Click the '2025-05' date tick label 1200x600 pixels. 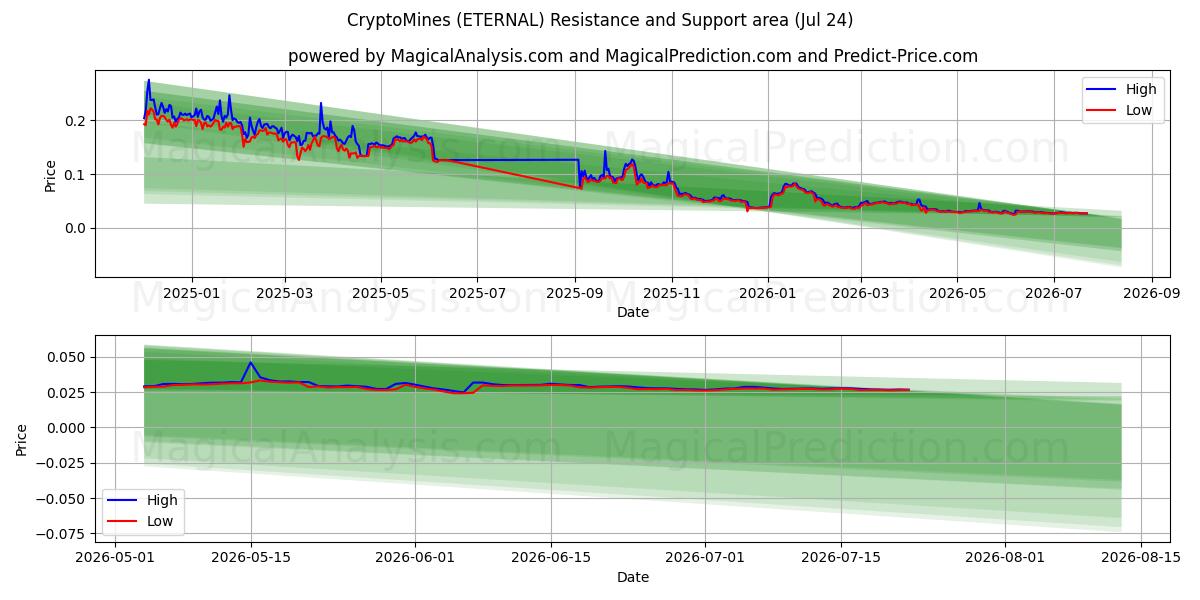(381, 293)
